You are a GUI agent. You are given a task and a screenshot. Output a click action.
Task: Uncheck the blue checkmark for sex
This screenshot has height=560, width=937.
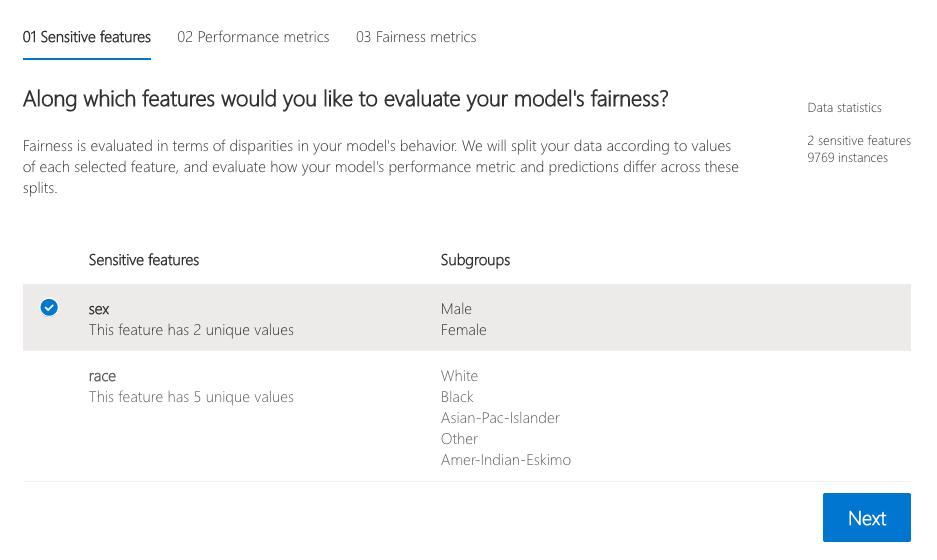[x=49, y=308]
